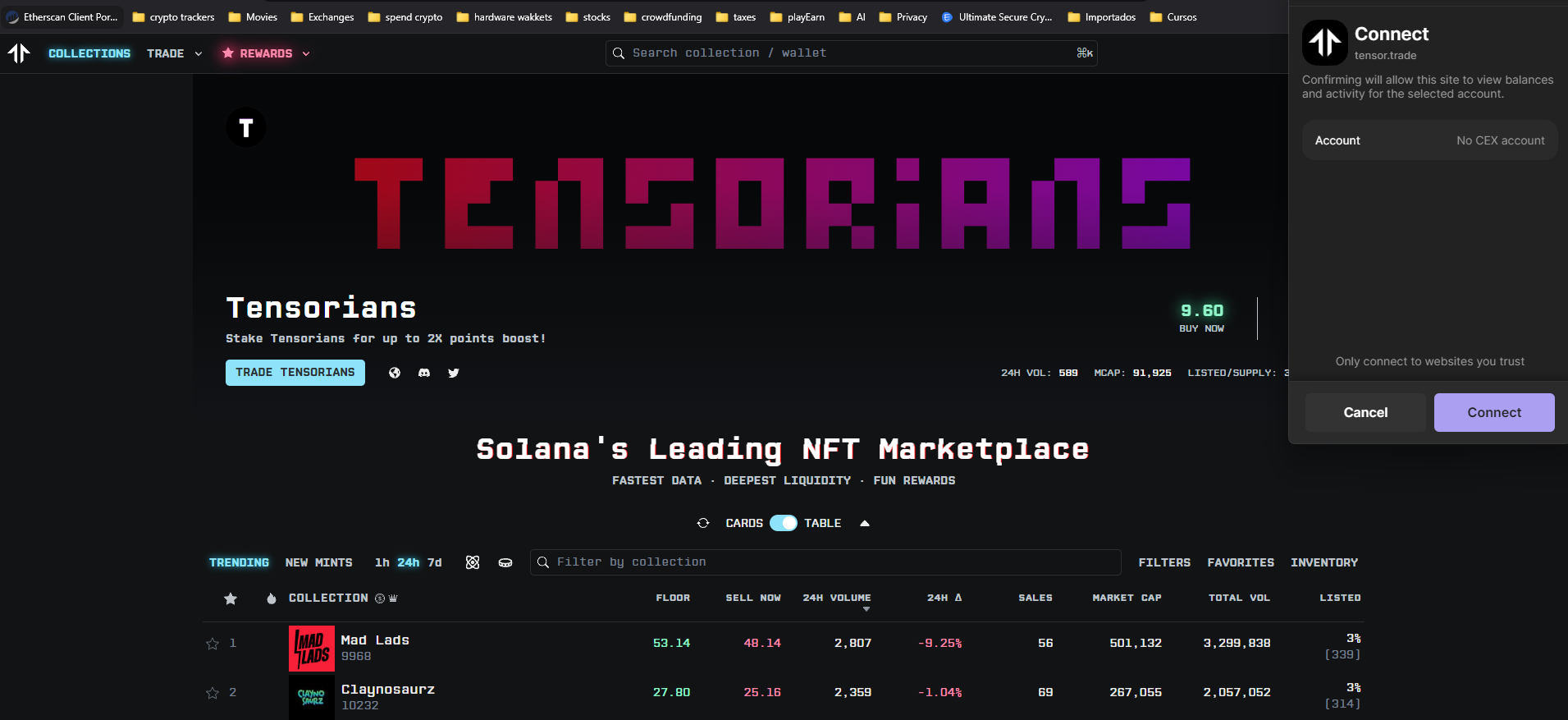This screenshot has width=1568, height=720.
Task: Click the refresh icon next to Cards
Action: pos(703,523)
